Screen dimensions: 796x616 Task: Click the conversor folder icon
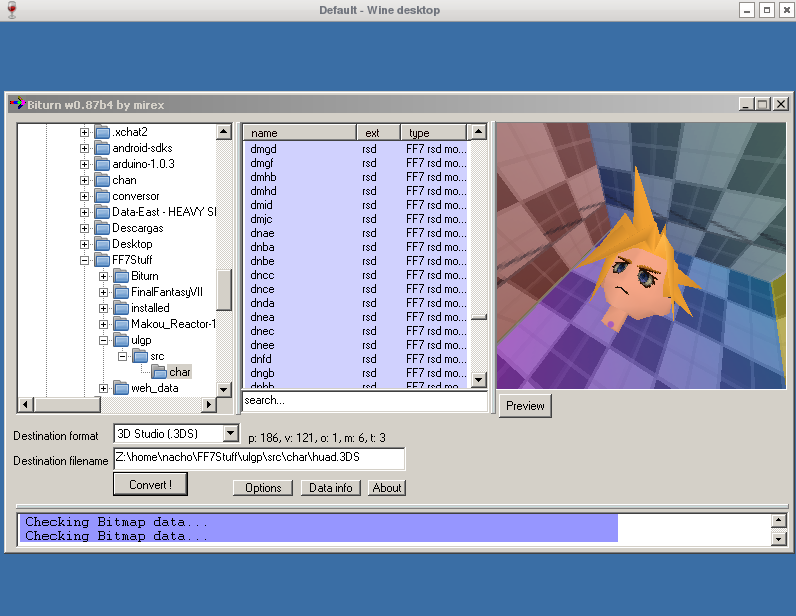tap(103, 196)
